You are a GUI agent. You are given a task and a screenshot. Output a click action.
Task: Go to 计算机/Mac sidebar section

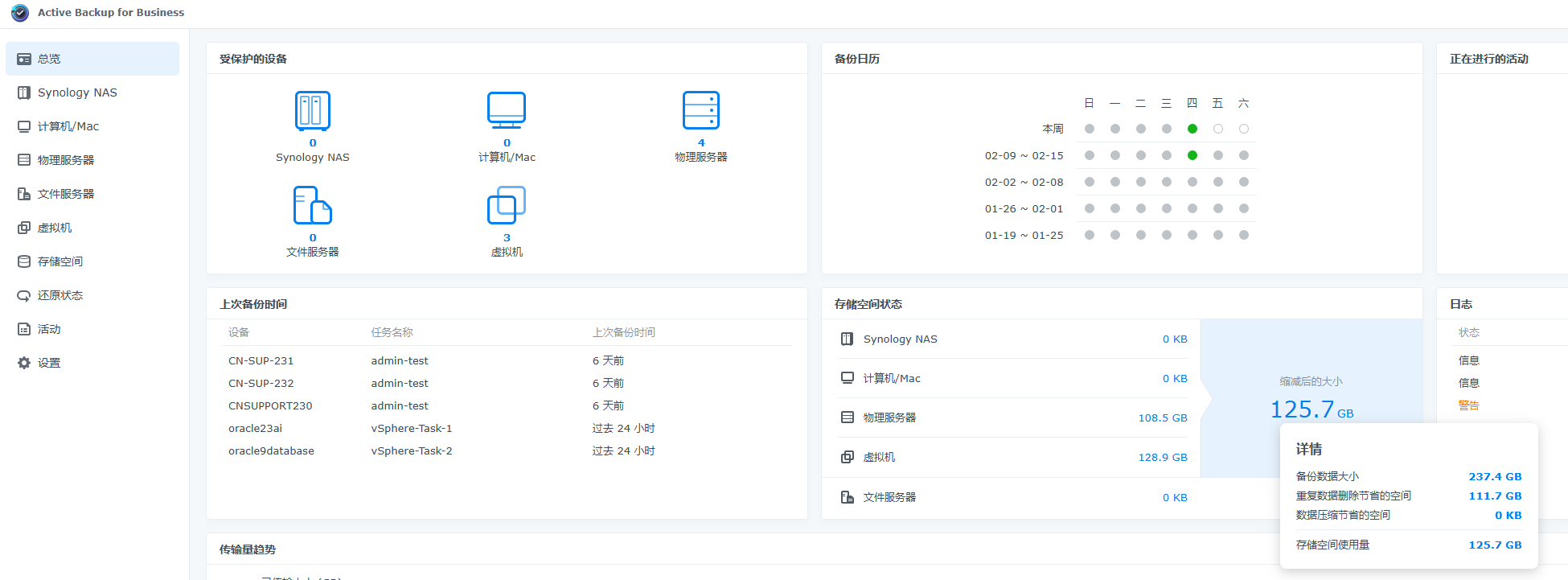[x=92, y=126]
